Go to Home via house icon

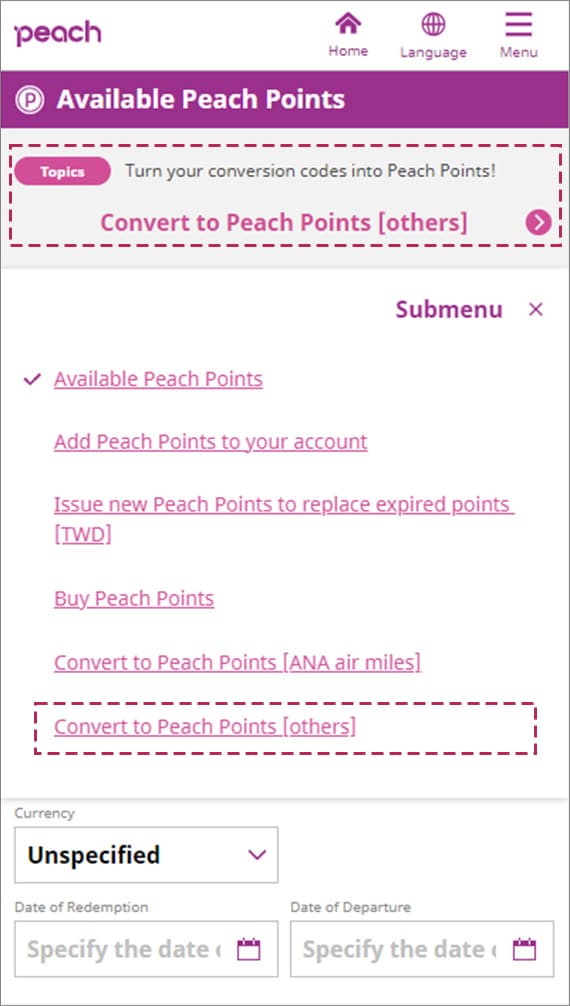(x=348, y=24)
